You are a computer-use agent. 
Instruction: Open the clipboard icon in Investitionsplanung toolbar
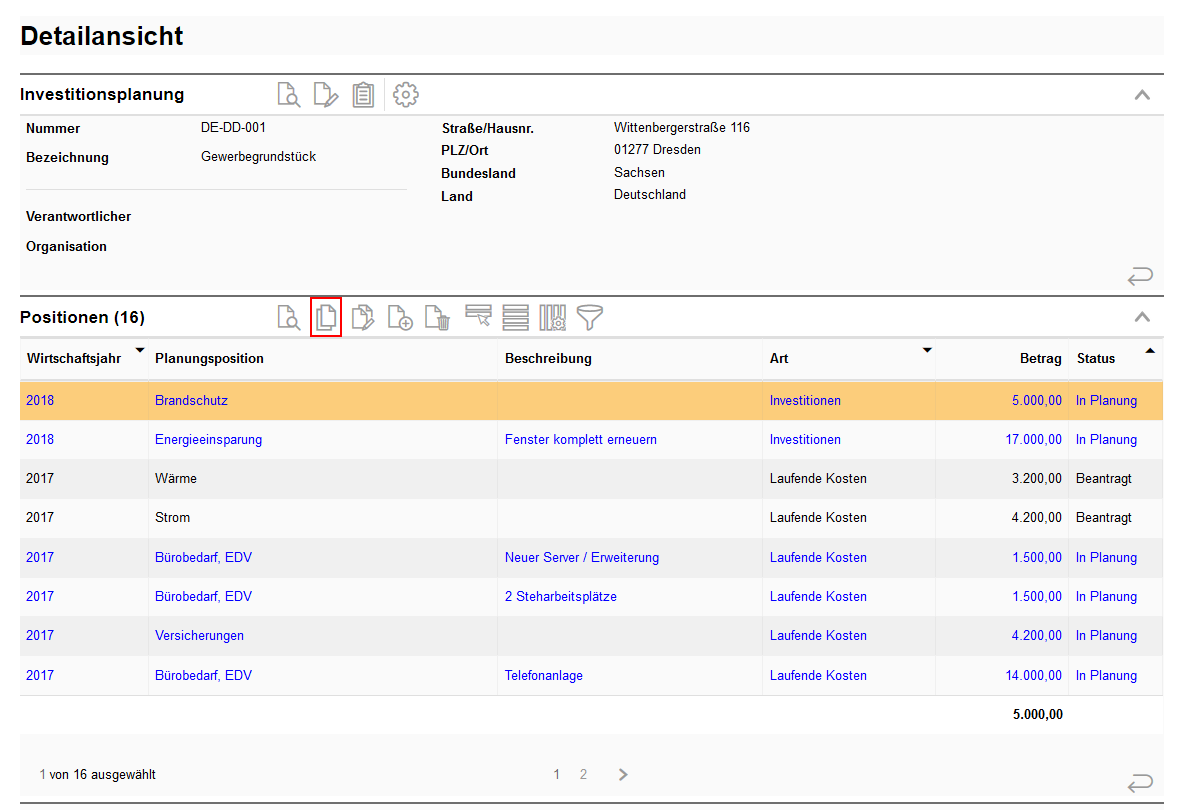363,95
